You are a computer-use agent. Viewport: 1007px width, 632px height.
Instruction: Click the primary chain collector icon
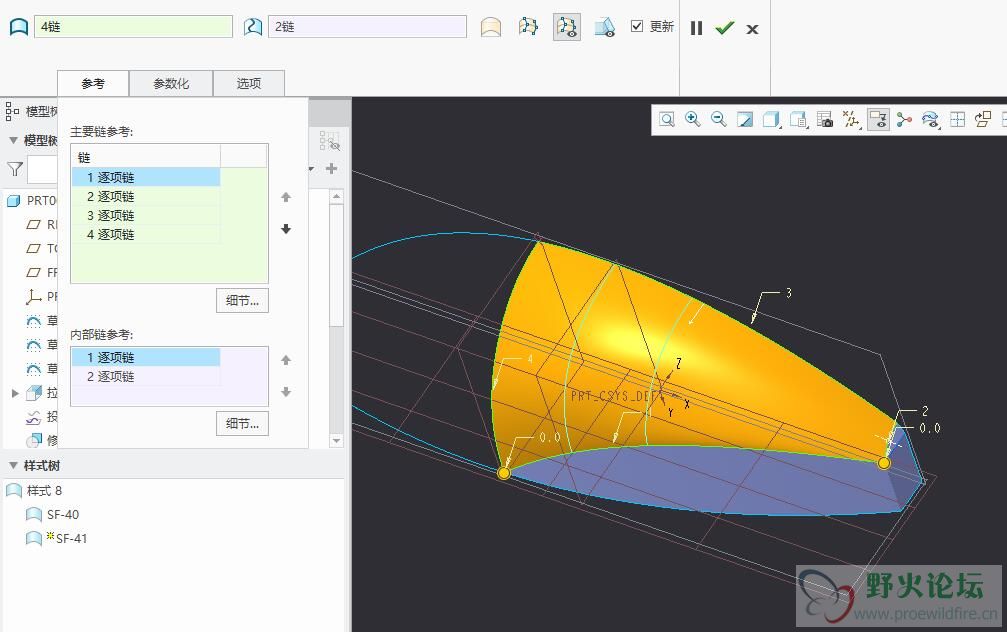pyautogui.click(x=19, y=27)
